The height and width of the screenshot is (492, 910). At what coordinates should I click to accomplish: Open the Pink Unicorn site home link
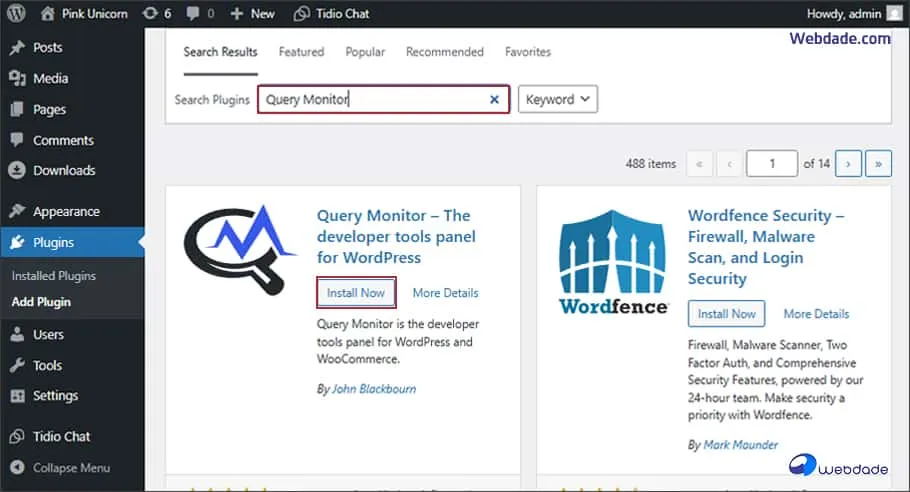[90, 14]
